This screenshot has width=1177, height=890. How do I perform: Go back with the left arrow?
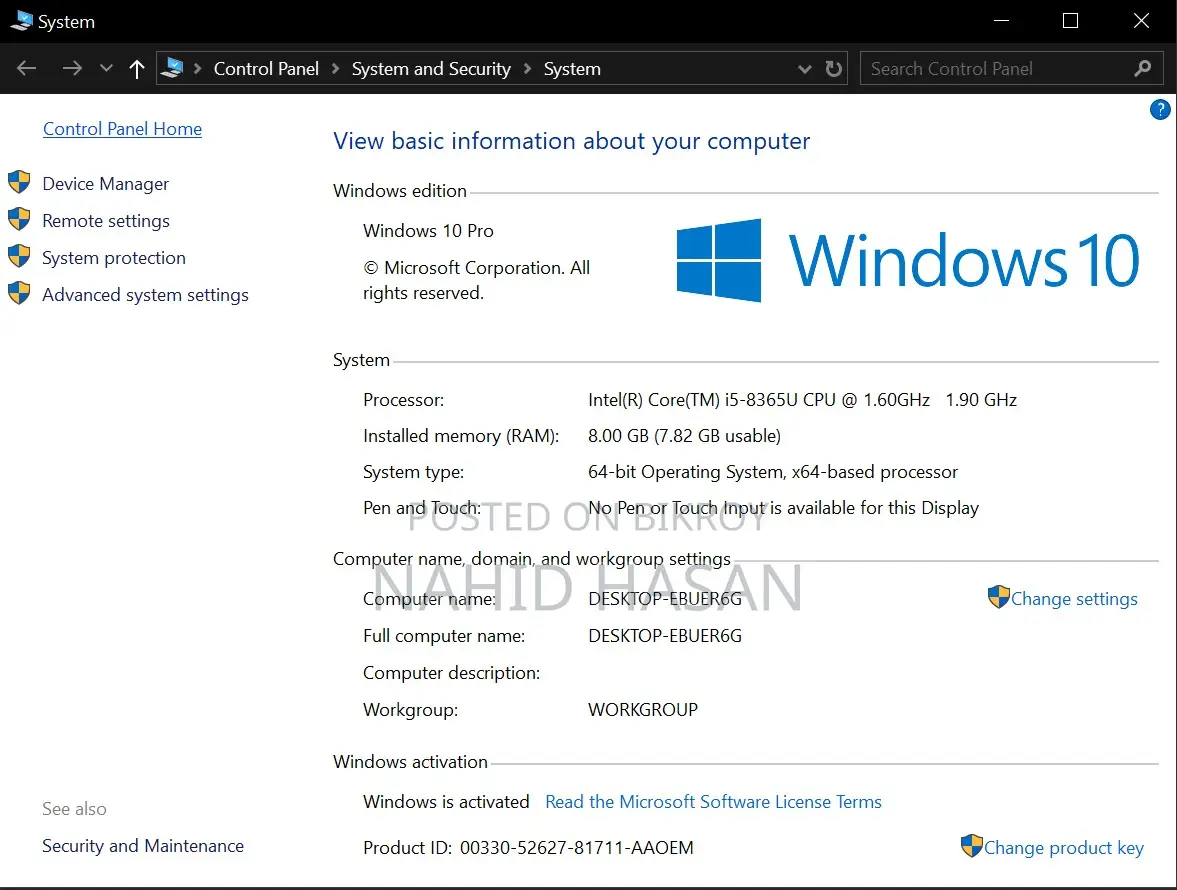[26, 68]
